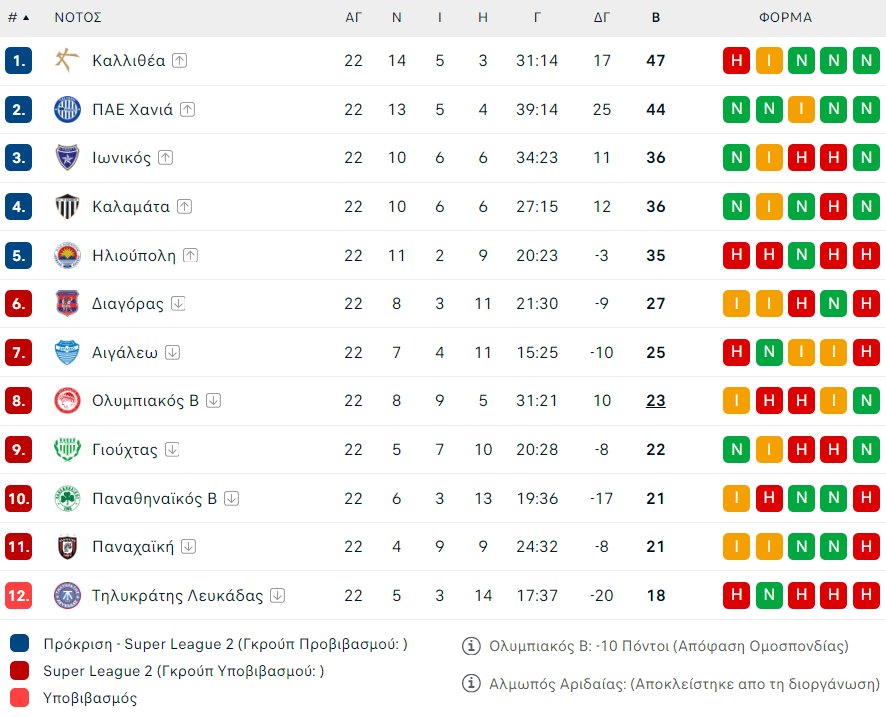Click the Olympiacos B team crest

coord(67,401)
